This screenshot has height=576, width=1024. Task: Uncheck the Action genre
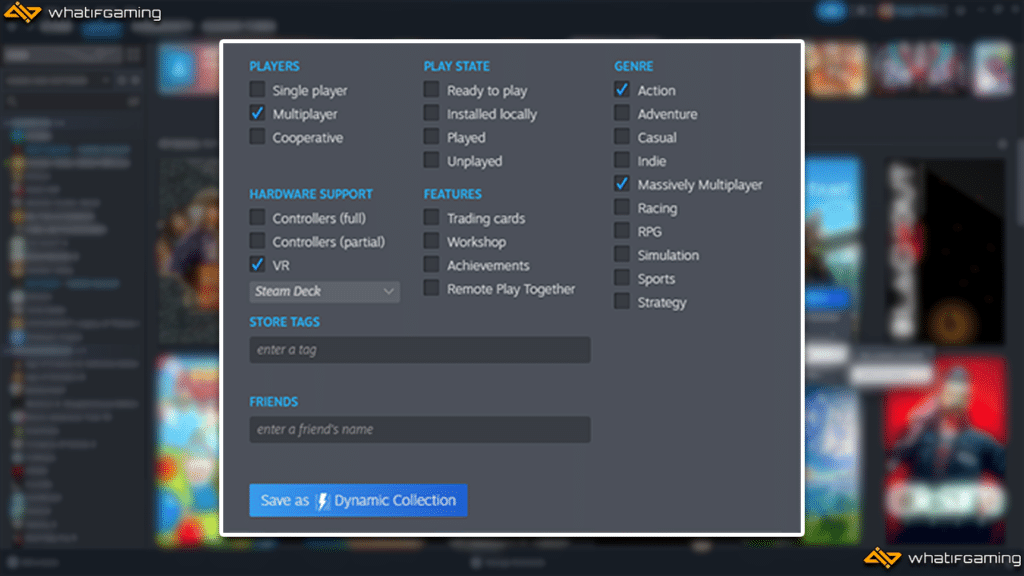click(x=623, y=90)
